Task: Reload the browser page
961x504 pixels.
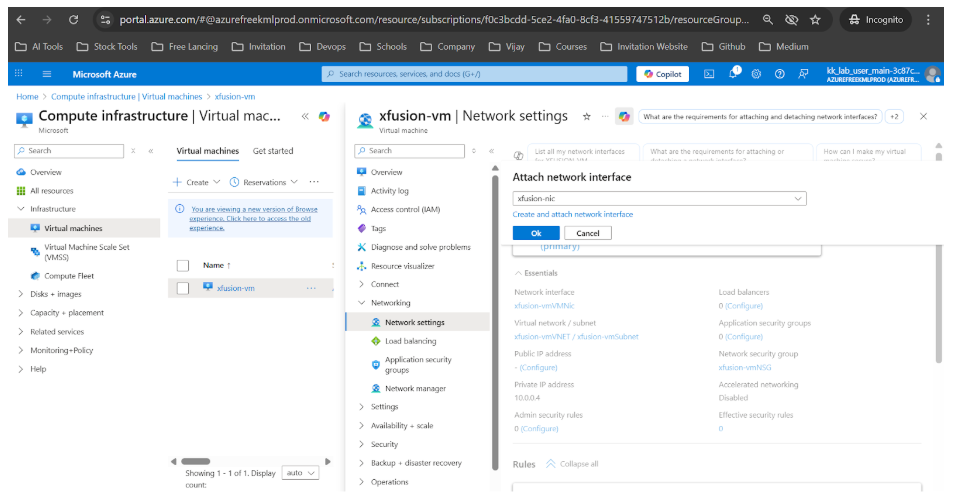Action: [x=74, y=20]
